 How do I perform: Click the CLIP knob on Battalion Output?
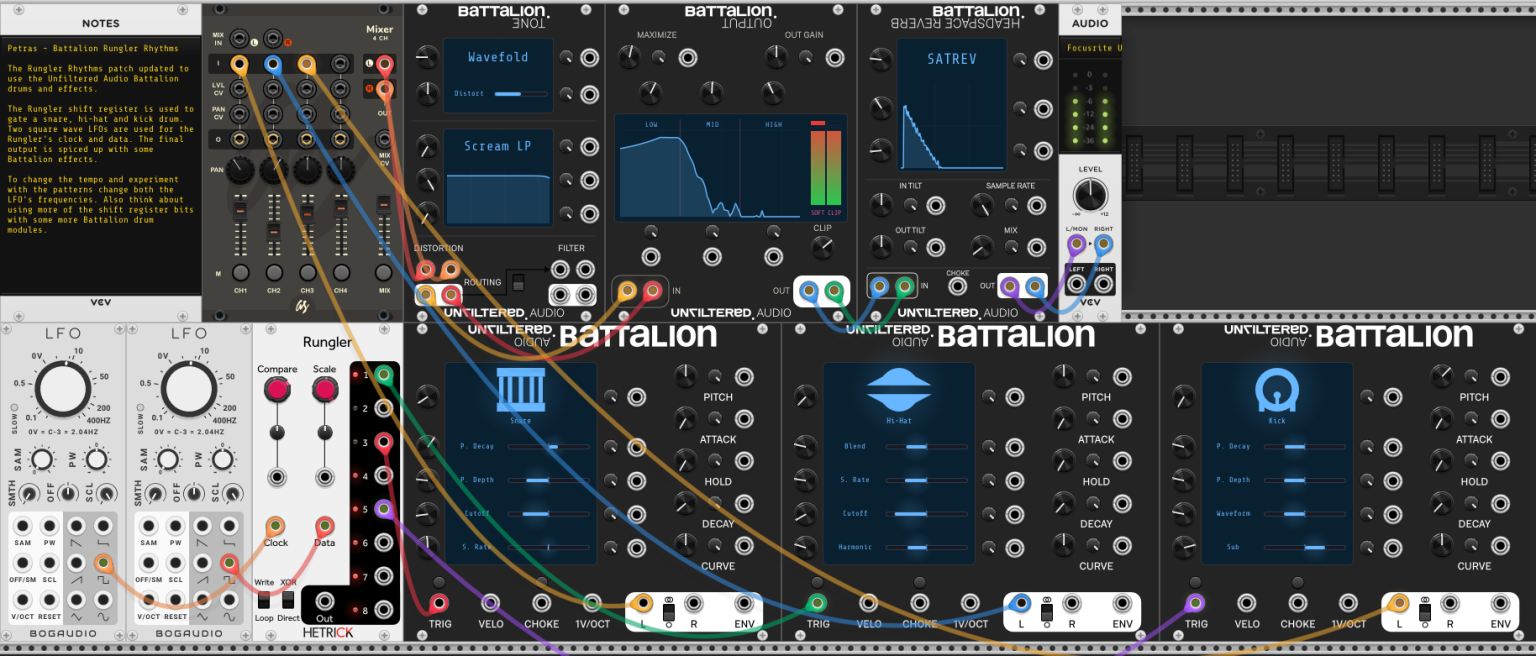point(822,250)
